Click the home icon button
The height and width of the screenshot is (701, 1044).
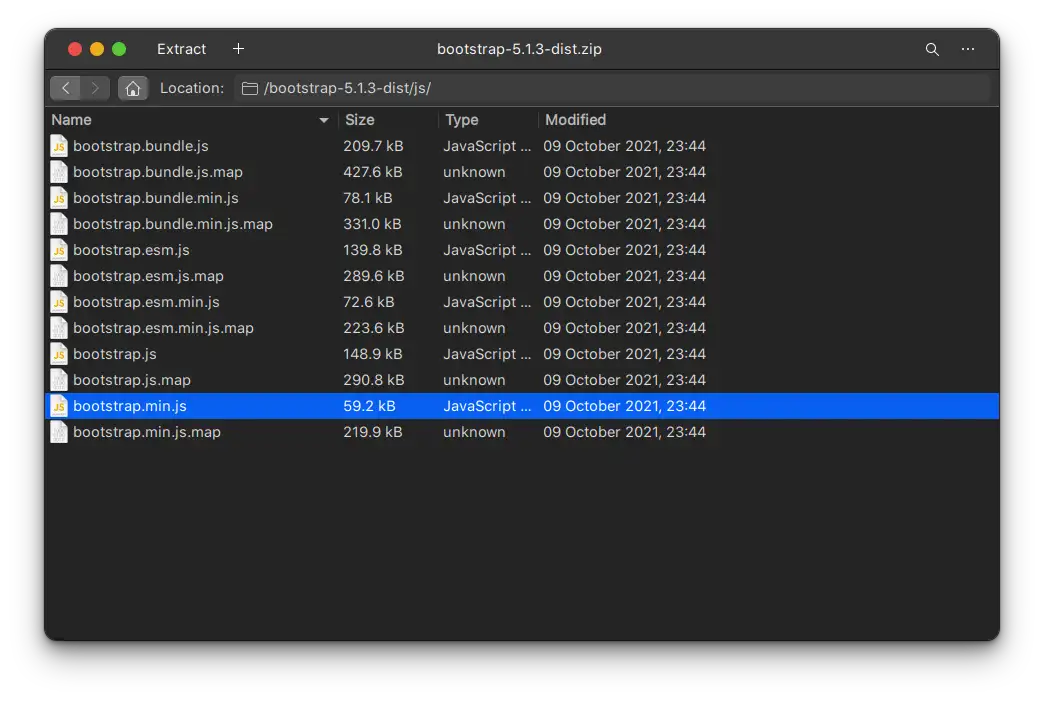(x=133, y=88)
